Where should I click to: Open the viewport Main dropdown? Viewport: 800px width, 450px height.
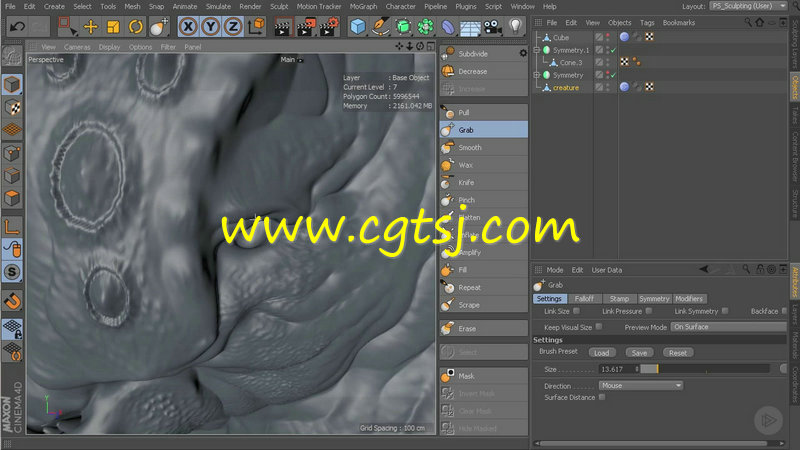coord(291,60)
